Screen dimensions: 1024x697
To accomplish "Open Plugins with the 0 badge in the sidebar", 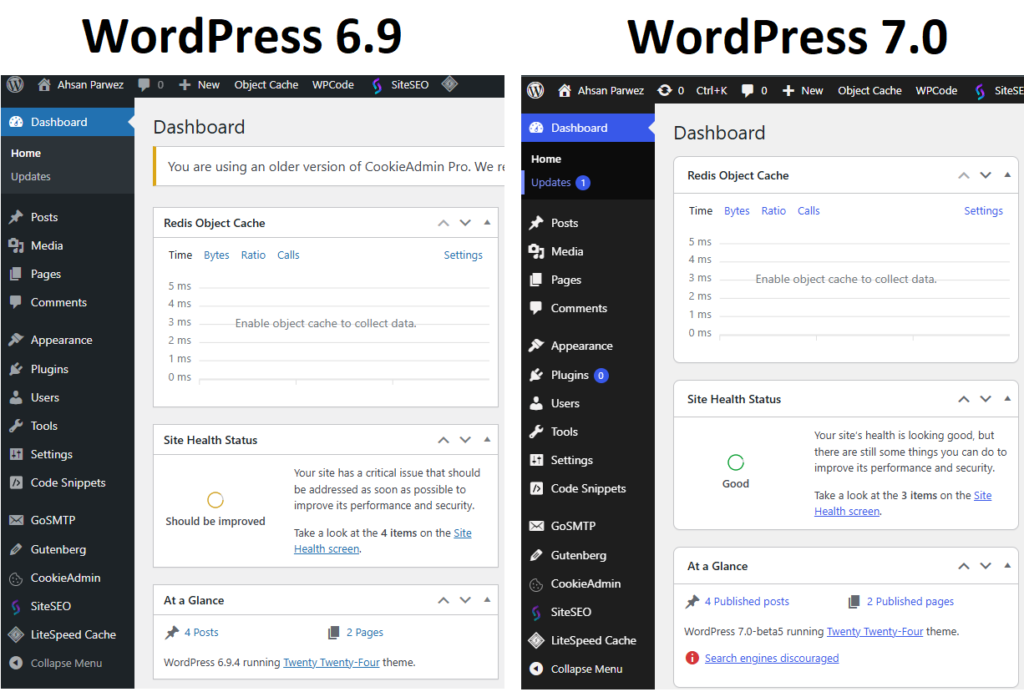I will [570, 375].
